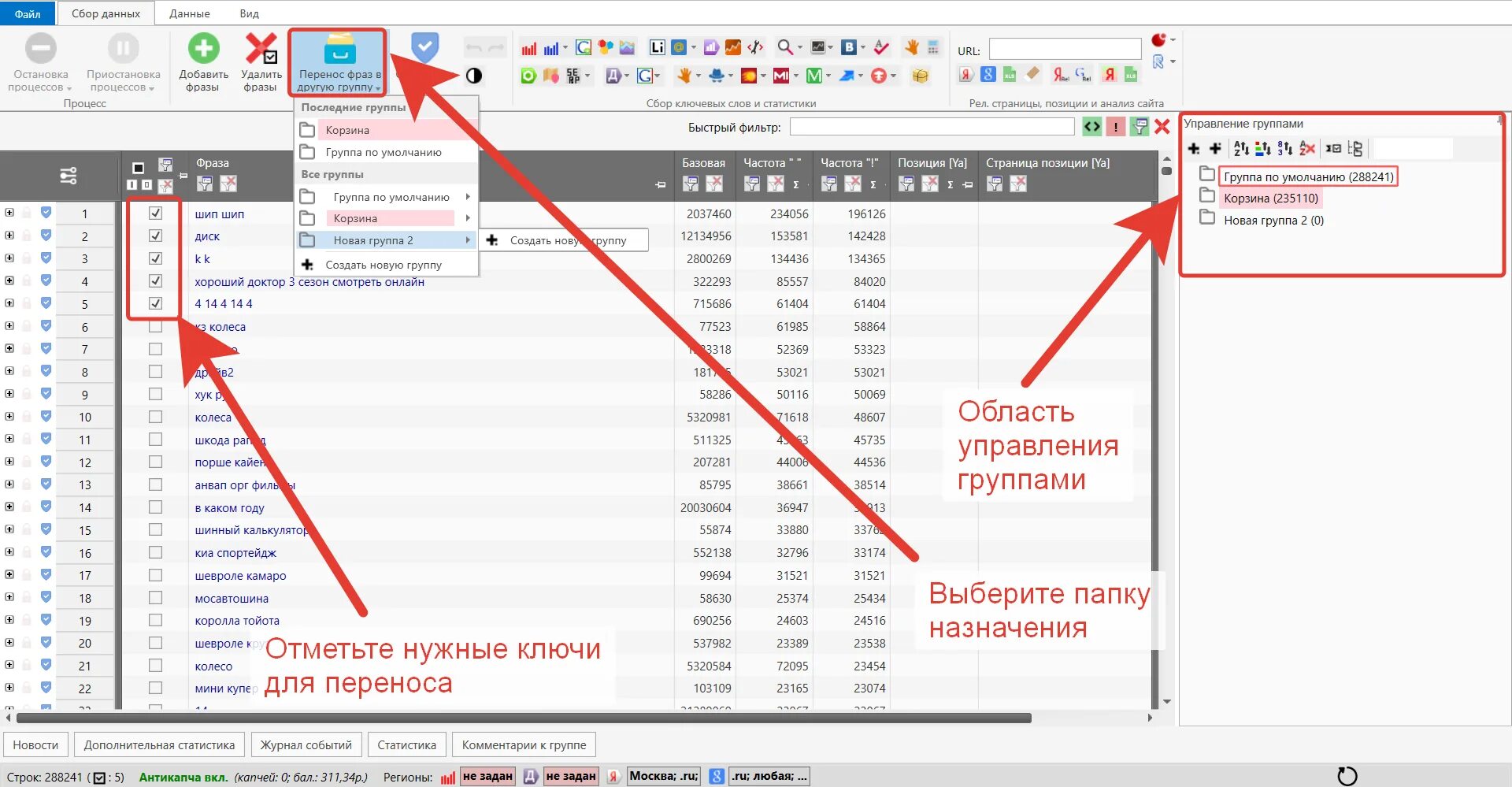Image resolution: width=1512 pixels, height=787 pixels.
Task: Click the eraser icon below URL field
Action: [x=1032, y=74]
